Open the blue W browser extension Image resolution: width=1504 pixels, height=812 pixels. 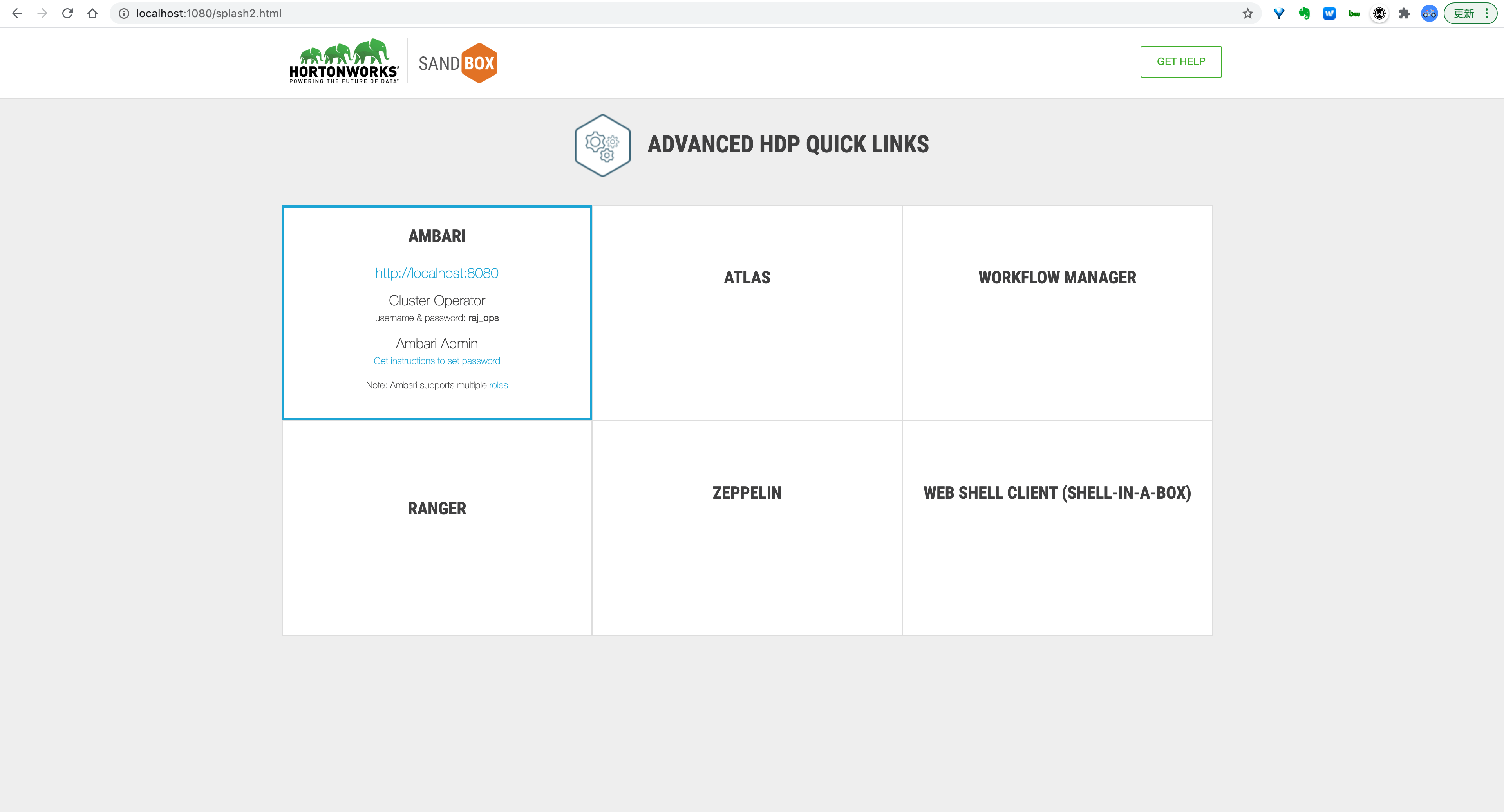(1329, 13)
